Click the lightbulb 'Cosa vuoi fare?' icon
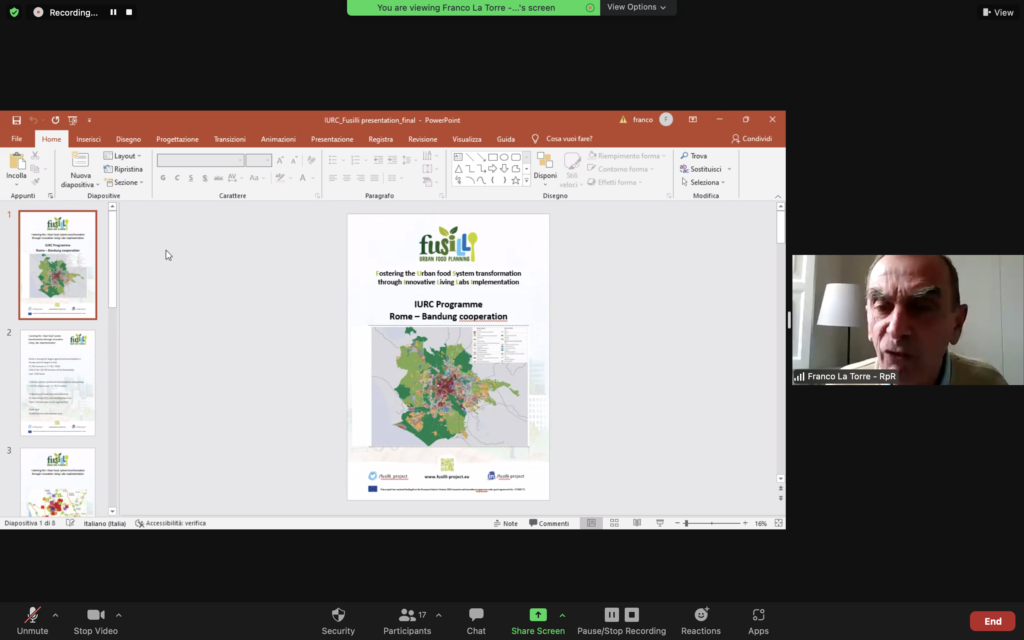Screen dimensions: 1024x640 point(535,139)
